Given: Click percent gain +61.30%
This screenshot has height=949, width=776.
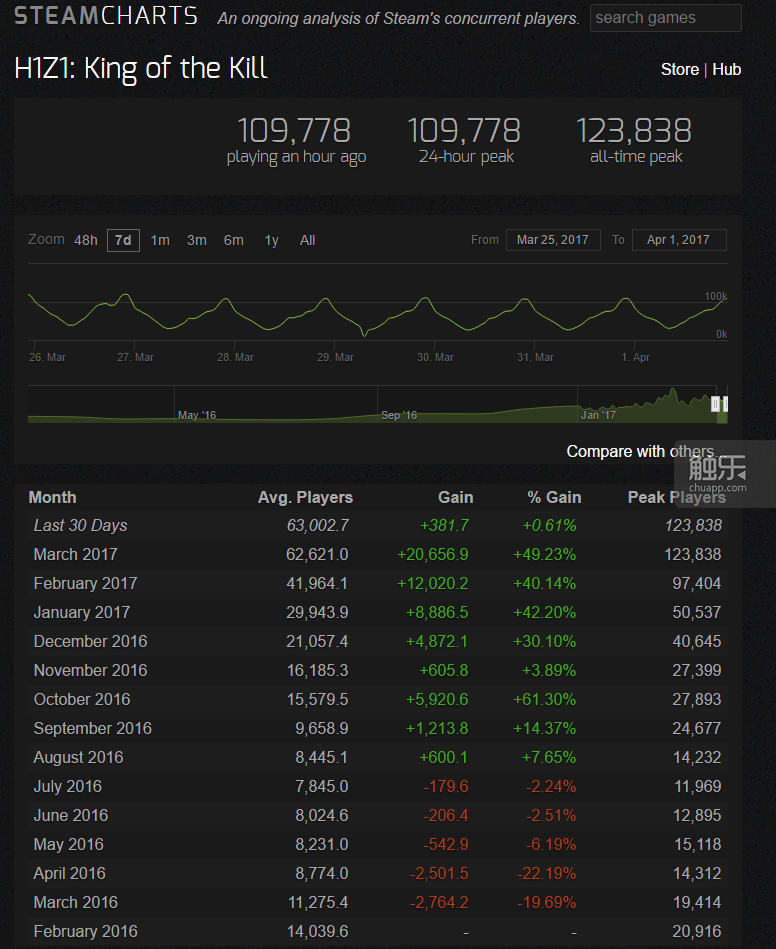Looking at the screenshot, I should coord(544,700).
